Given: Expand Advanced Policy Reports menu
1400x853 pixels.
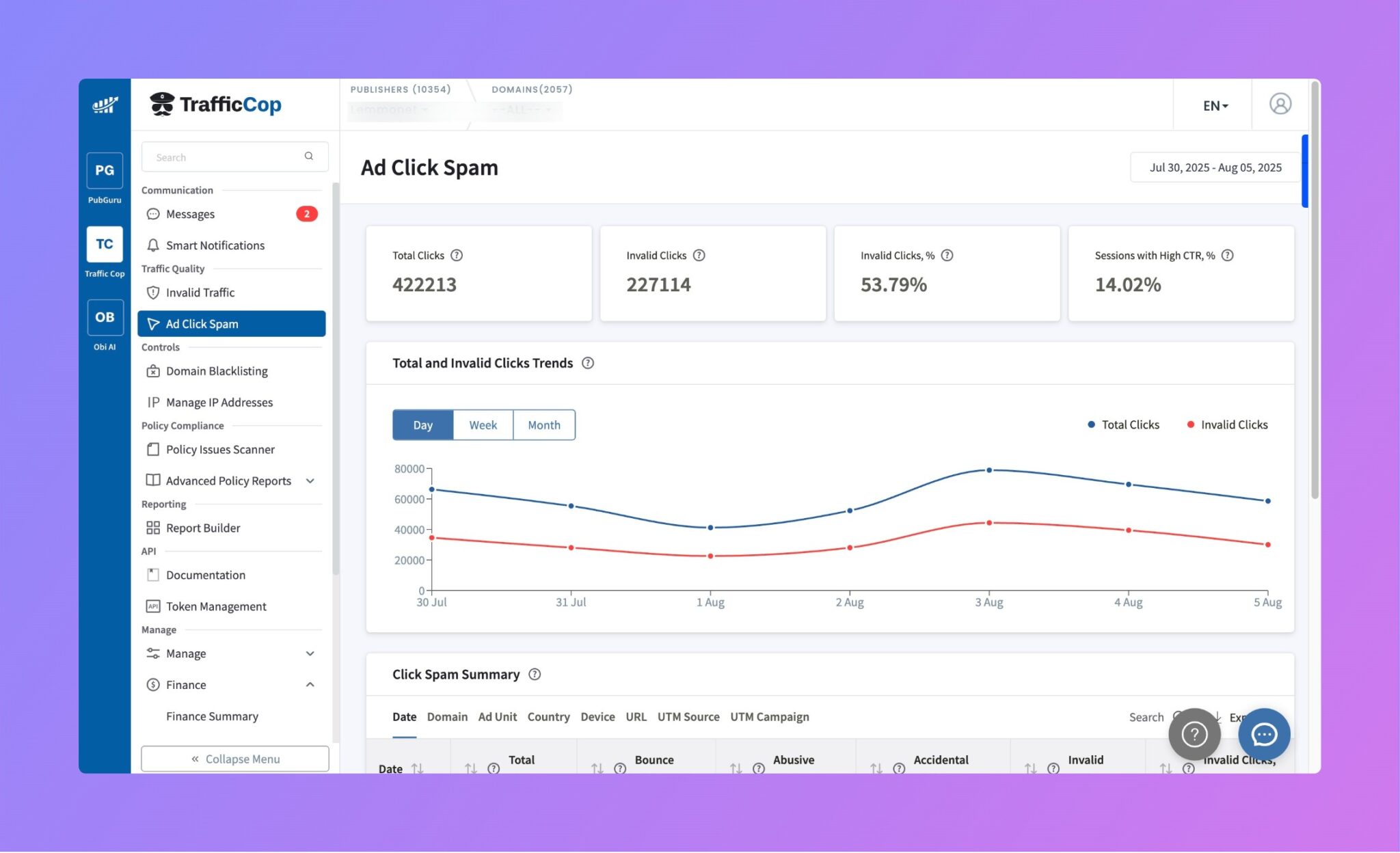Looking at the screenshot, I should coord(310,481).
